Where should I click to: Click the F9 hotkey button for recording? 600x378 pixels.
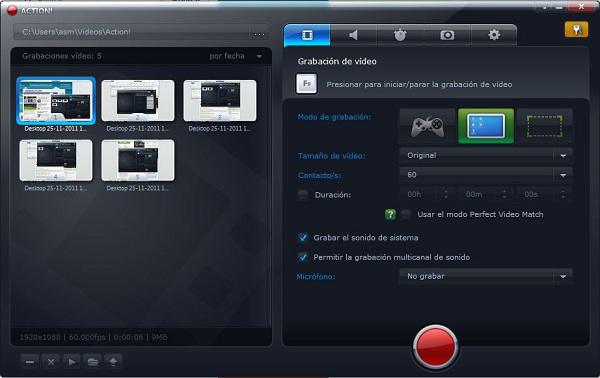[307, 83]
